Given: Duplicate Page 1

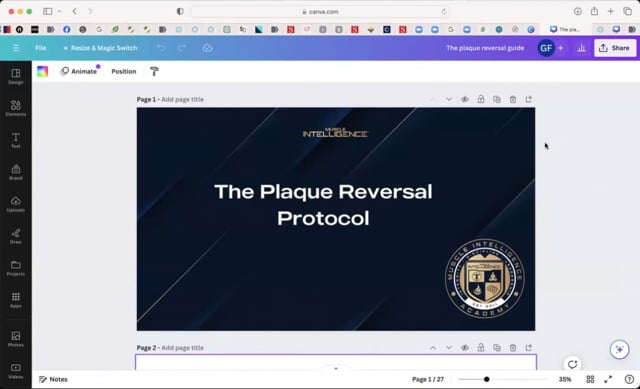Looking at the screenshot, I should [x=497, y=99].
